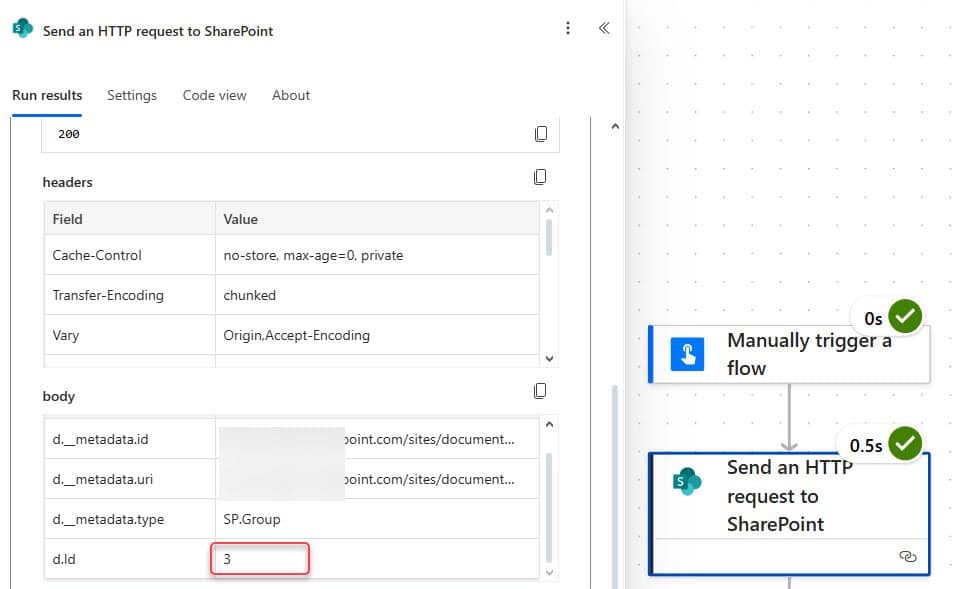The height and width of the screenshot is (589, 976).
Task: Click the panel title Send an HTTP request to SharePoint
Action: pyautogui.click(x=158, y=31)
